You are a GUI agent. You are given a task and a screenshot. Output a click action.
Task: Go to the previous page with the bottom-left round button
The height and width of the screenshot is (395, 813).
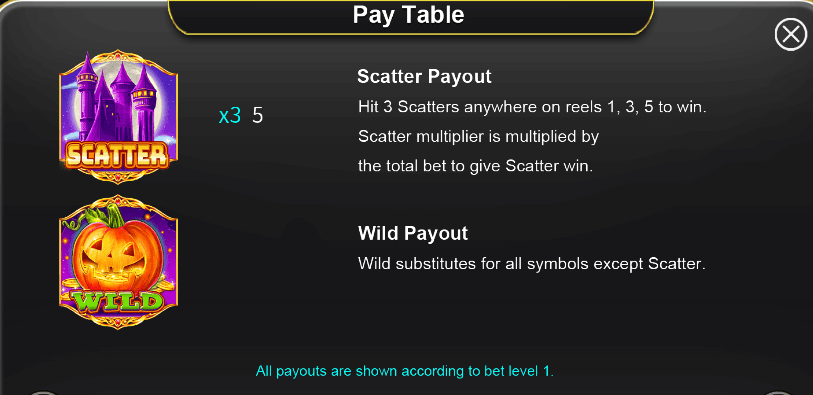[44, 393]
